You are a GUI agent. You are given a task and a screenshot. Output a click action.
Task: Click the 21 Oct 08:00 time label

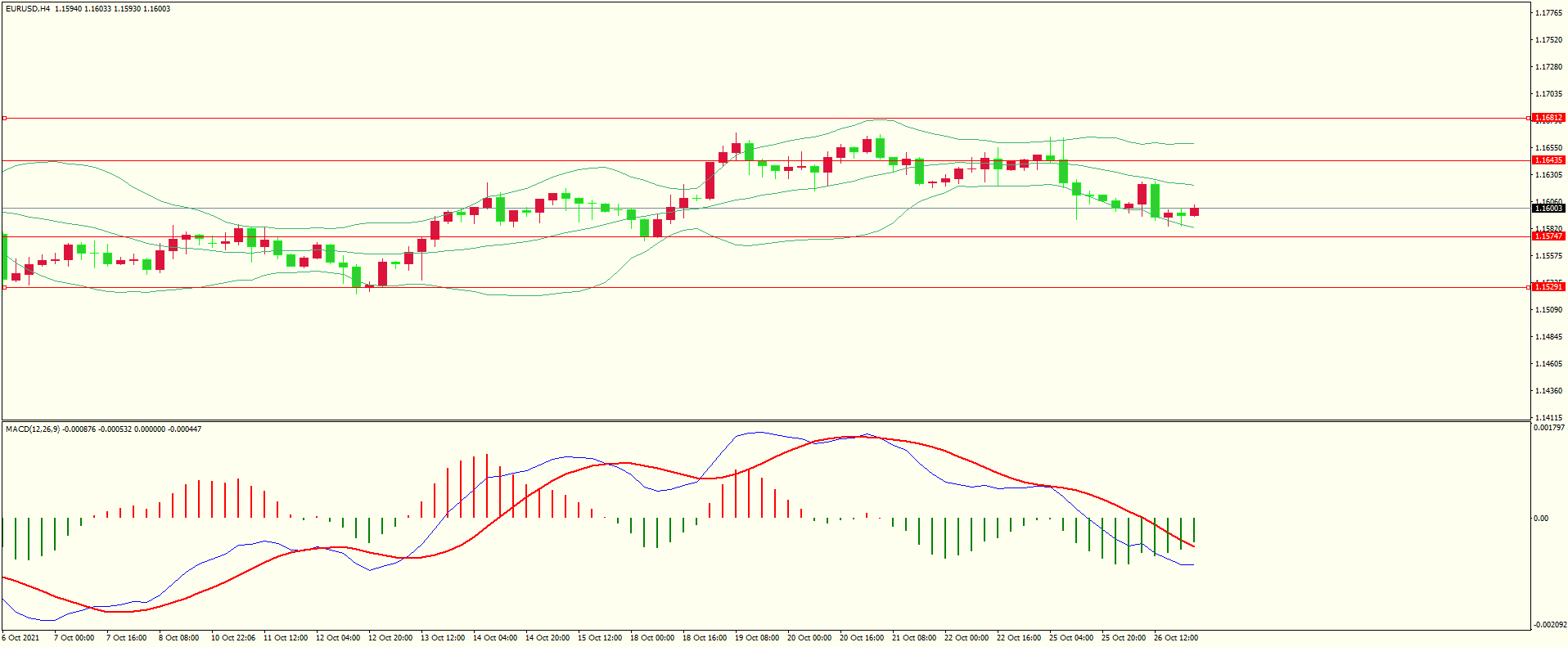(x=914, y=638)
